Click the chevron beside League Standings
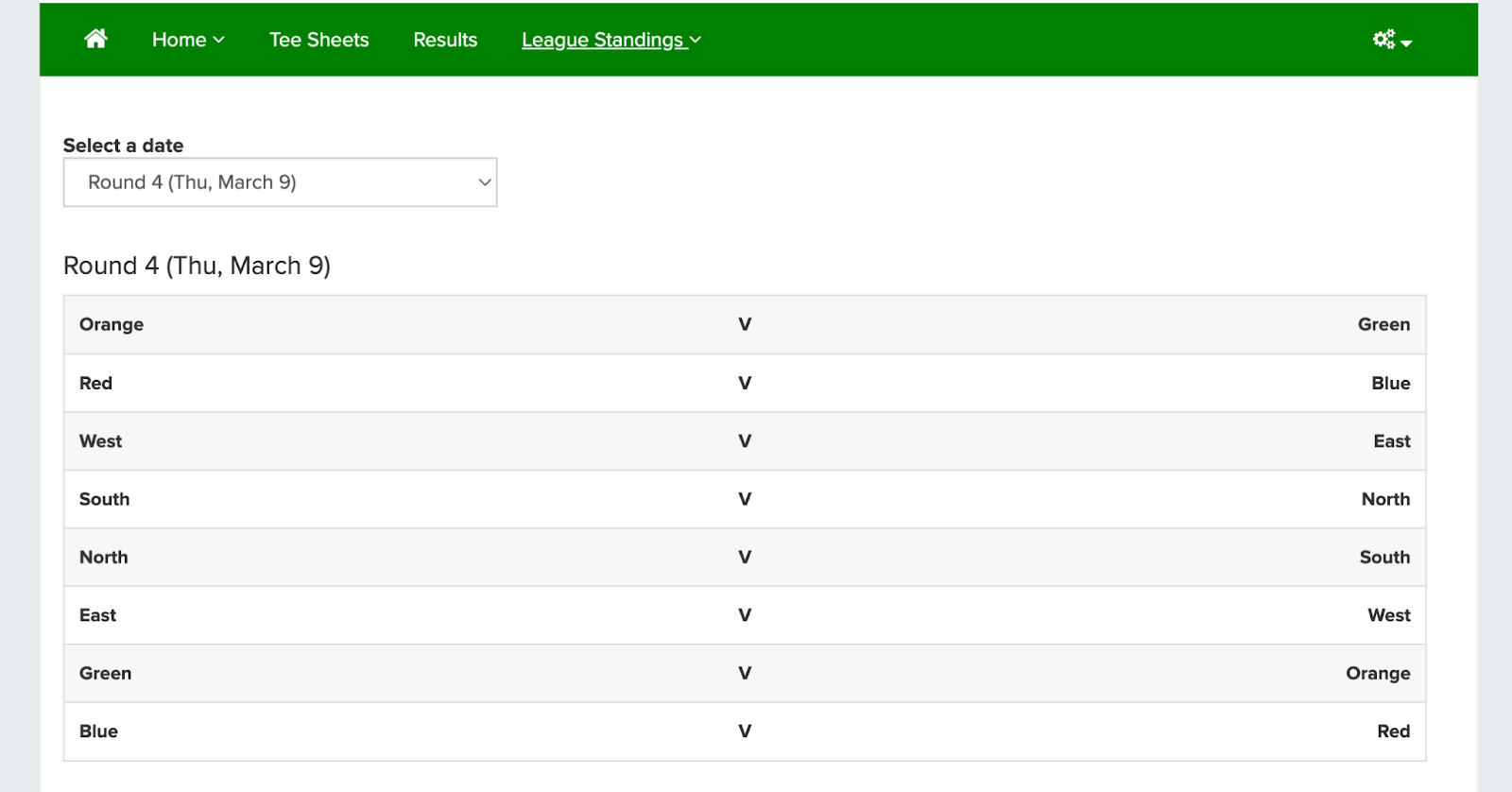This screenshot has width=1512, height=792. tap(696, 40)
